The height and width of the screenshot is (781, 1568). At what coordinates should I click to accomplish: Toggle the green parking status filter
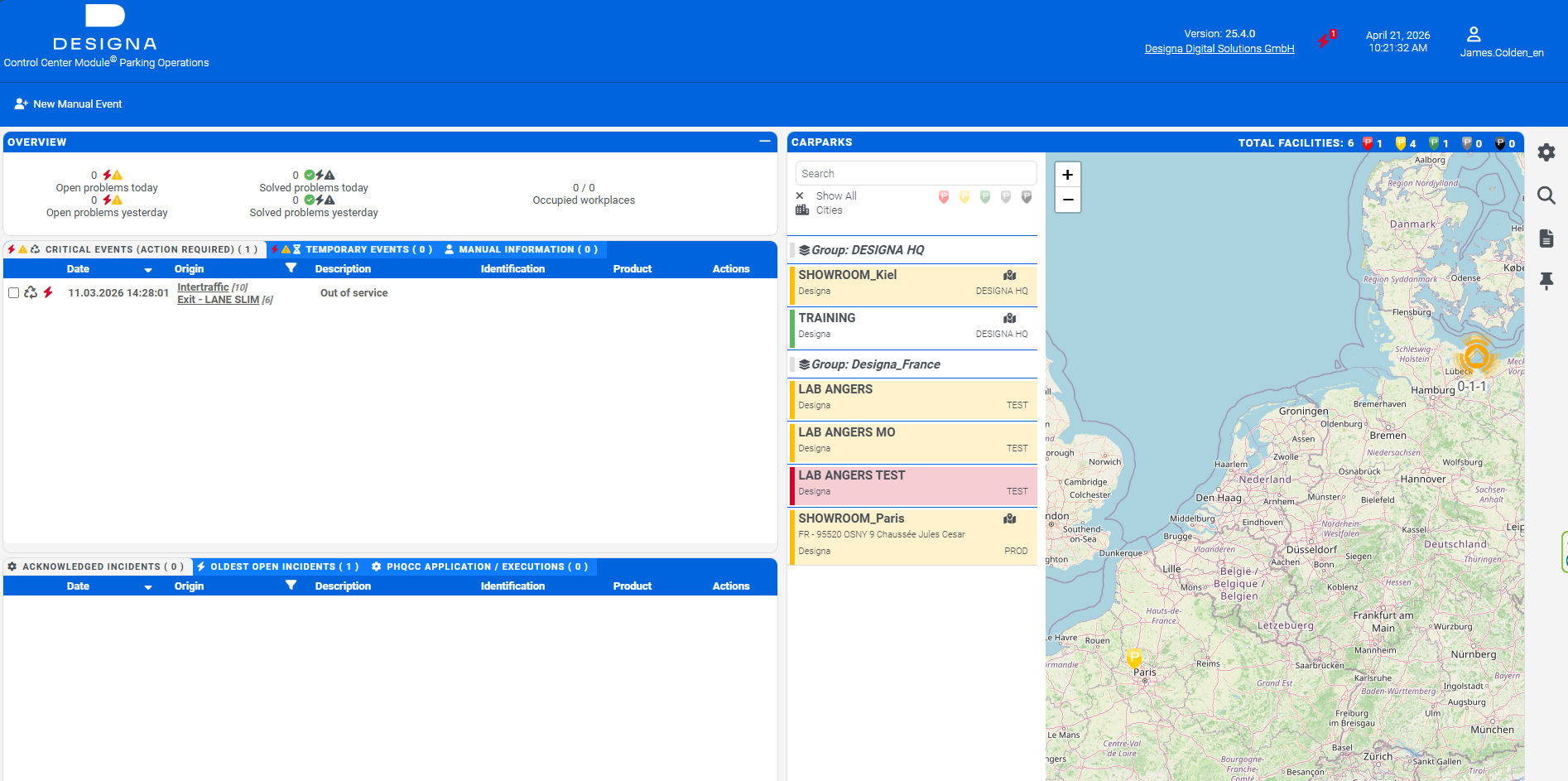(985, 197)
